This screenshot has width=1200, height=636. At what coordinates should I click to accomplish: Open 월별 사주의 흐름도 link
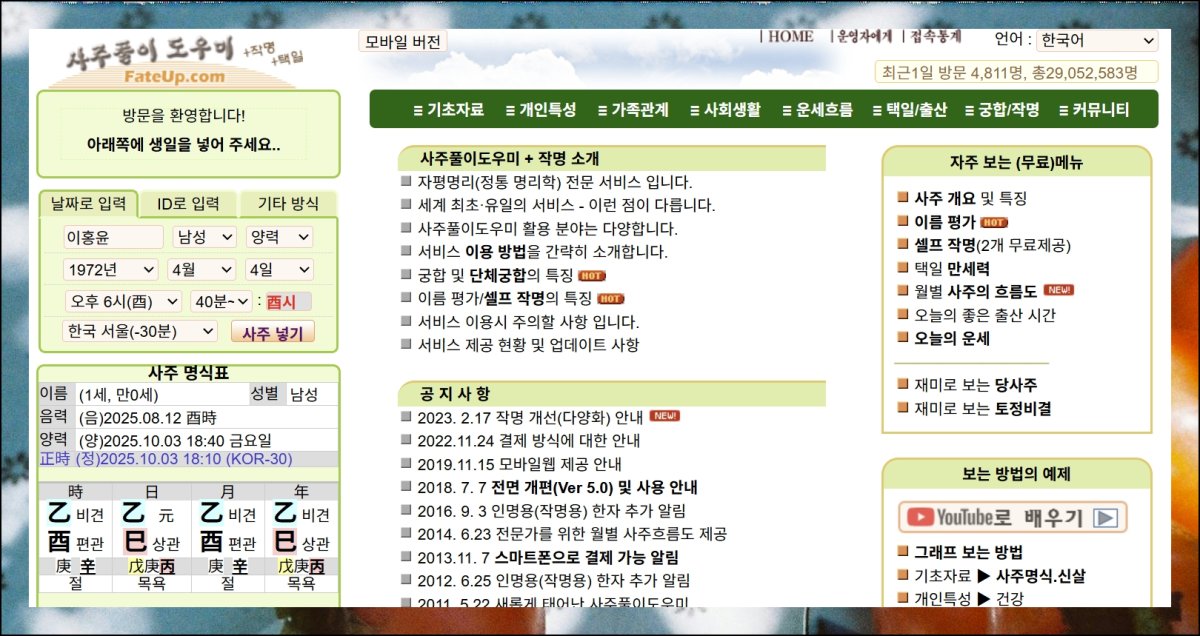pos(976,291)
